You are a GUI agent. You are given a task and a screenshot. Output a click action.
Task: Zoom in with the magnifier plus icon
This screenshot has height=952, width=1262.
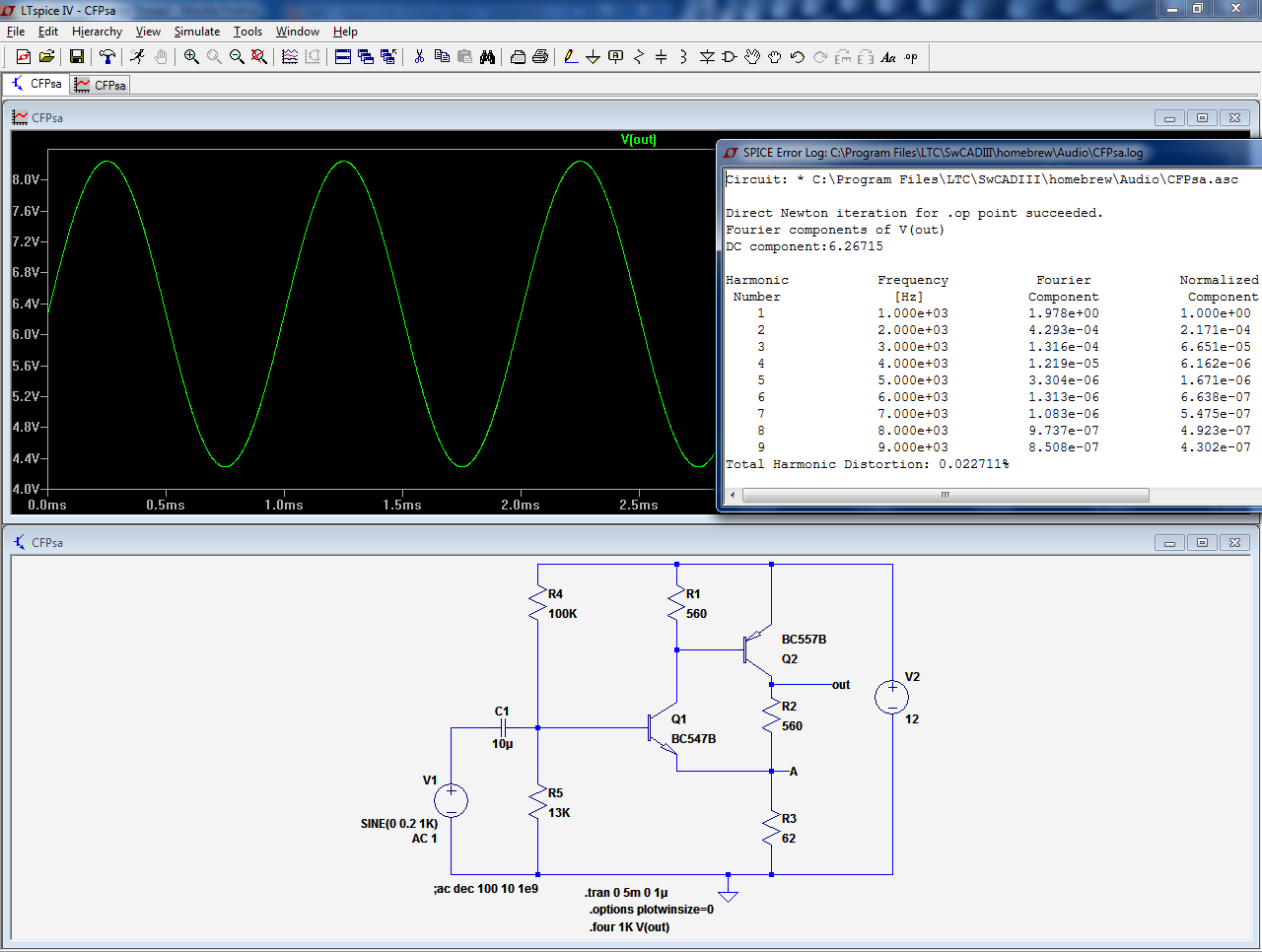[191, 57]
